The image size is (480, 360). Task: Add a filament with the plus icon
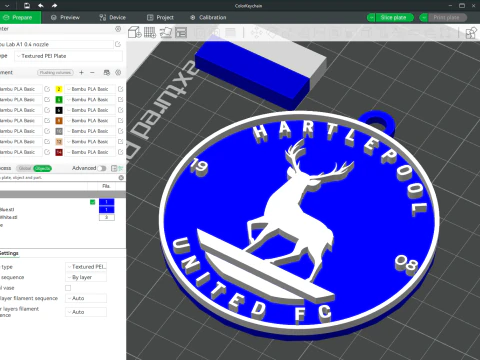[x=81, y=72]
